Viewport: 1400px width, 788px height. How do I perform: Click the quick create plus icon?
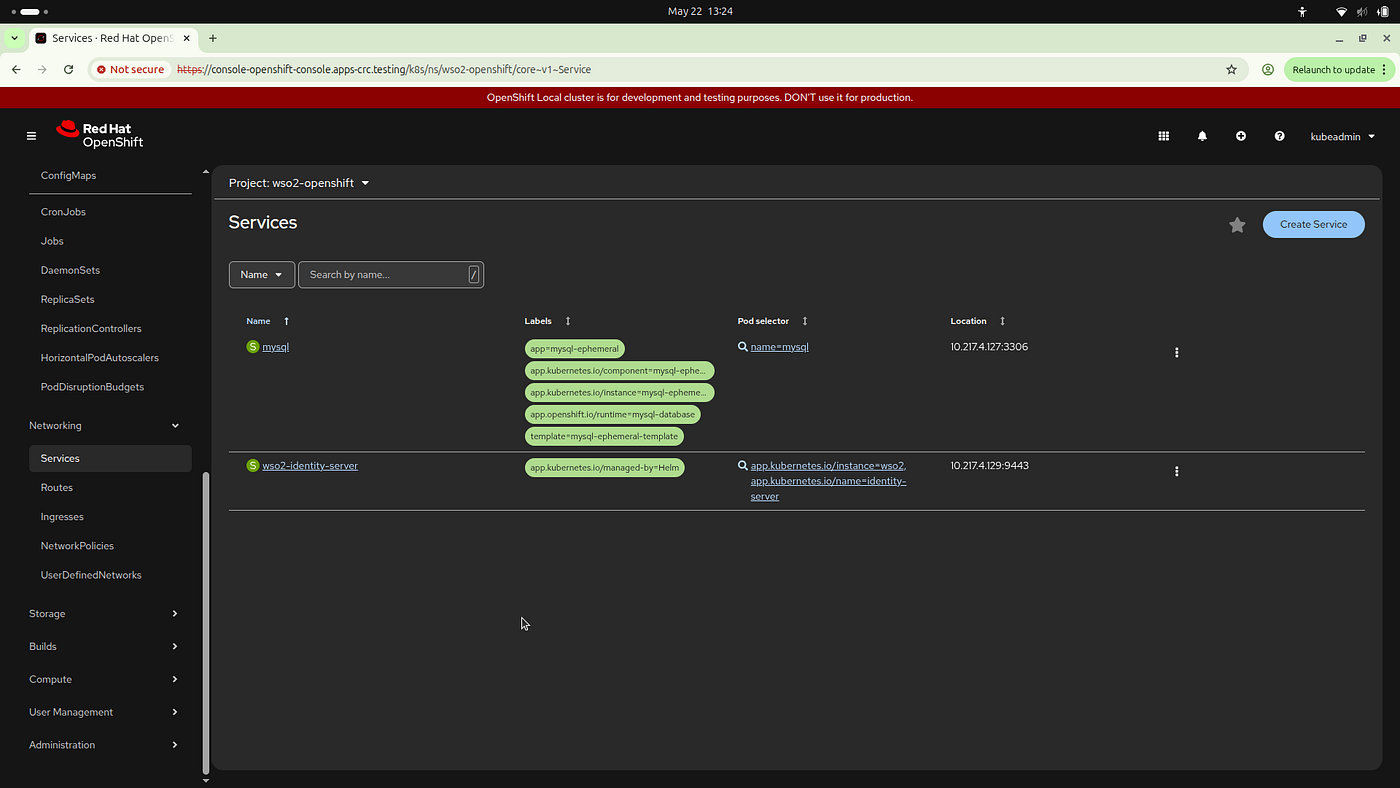click(1241, 136)
